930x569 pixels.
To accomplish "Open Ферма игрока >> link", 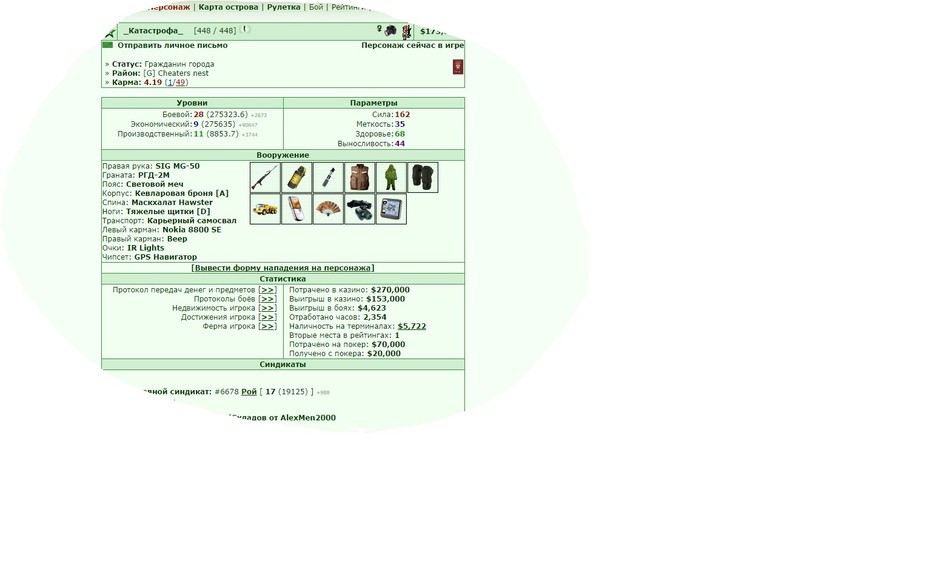I will (x=267, y=326).
